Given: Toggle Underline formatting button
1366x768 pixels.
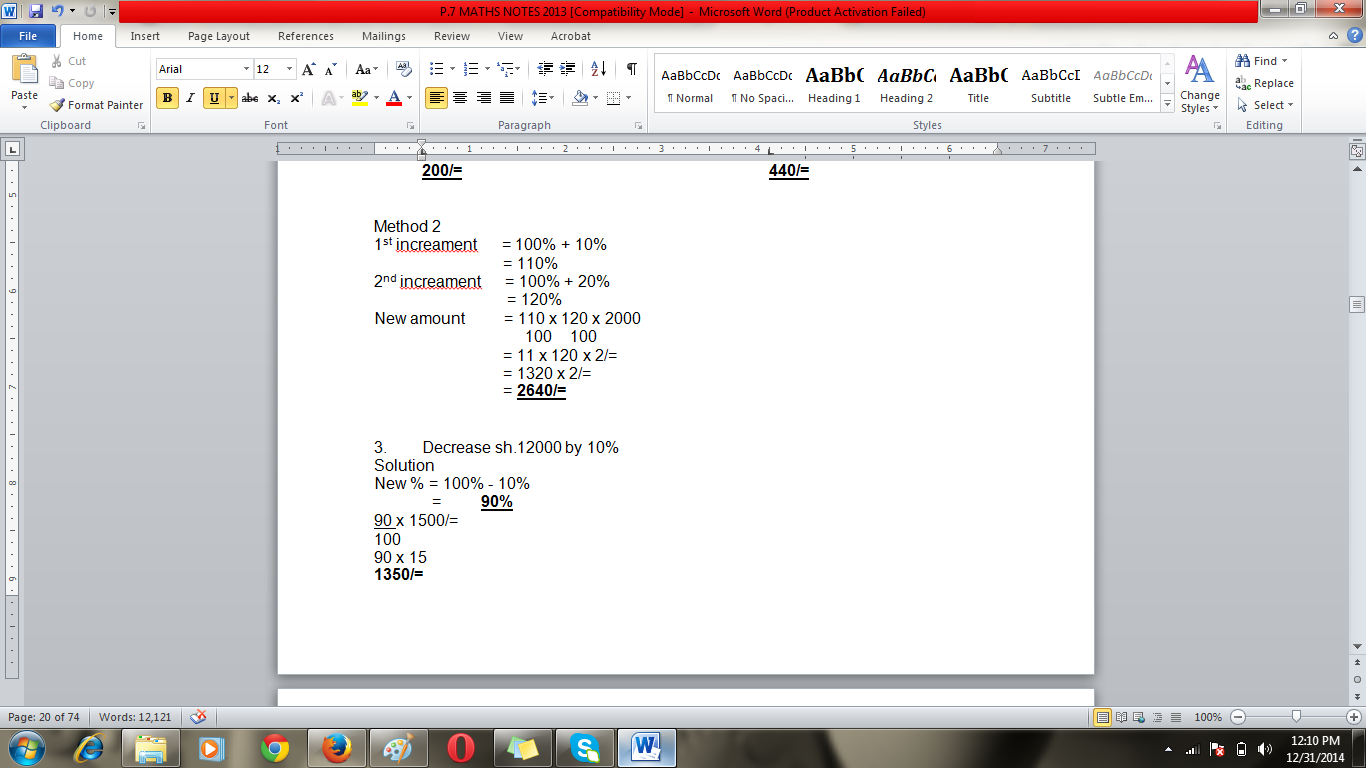Looking at the screenshot, I should click(214, 98).
